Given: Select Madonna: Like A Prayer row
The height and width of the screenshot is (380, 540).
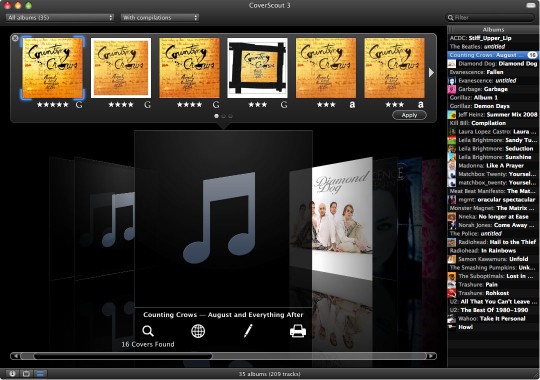Looking at the screenshot, I should [x=493, y=165].
